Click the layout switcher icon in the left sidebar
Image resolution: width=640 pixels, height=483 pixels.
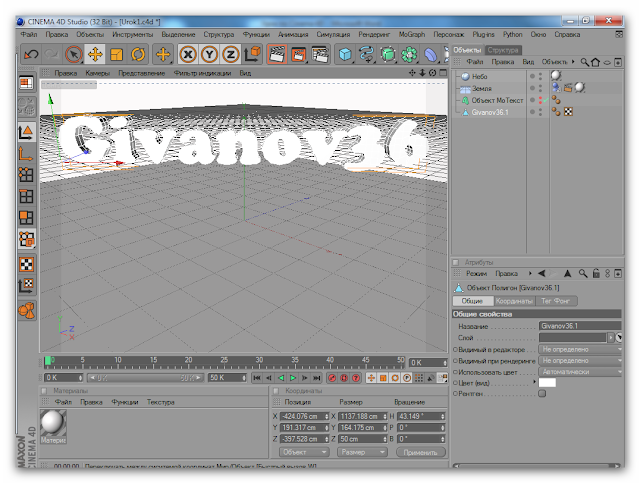[x=27, y=83]
